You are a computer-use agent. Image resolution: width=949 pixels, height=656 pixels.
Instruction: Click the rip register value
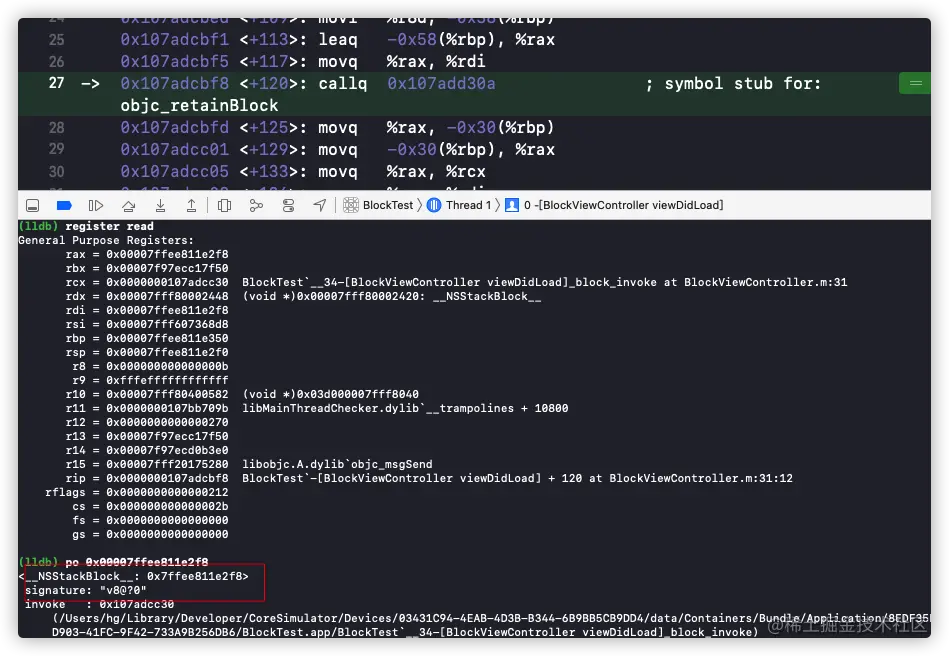(x=167, y=478)
